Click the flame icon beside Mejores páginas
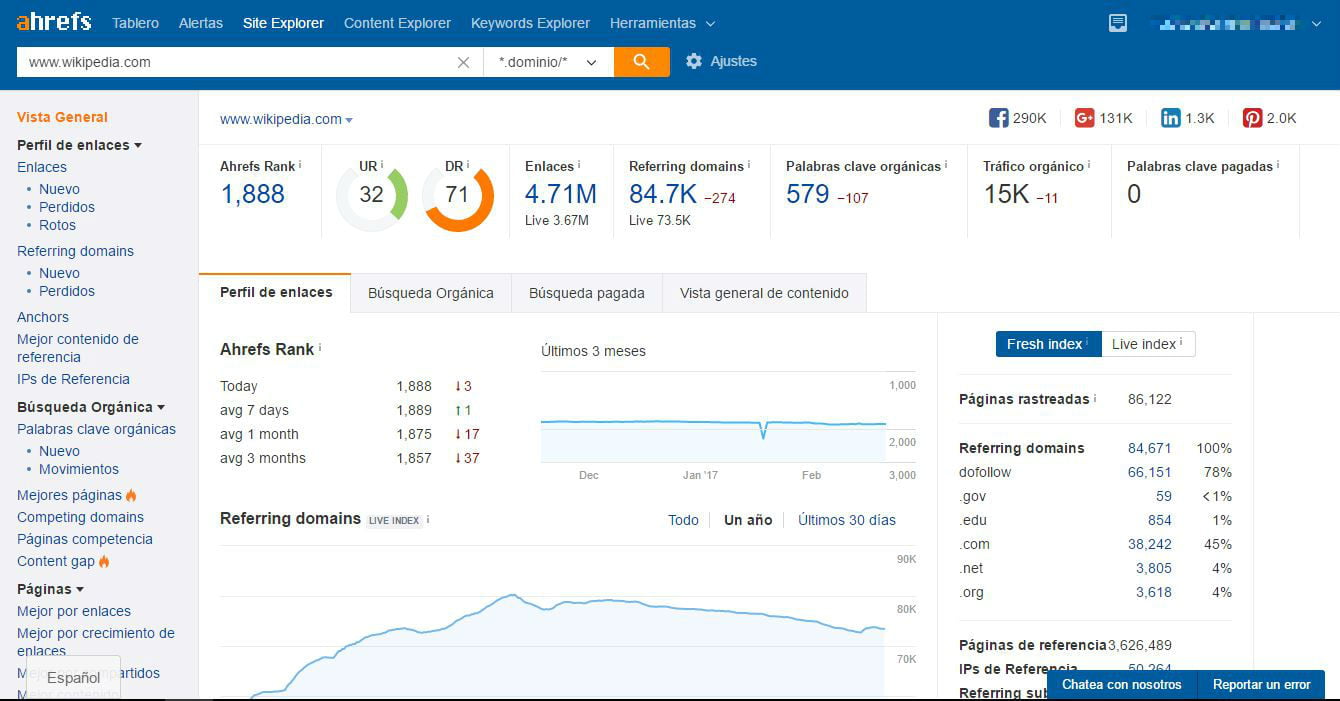Viewport: 1340px width, 701px height. (131, 495)
